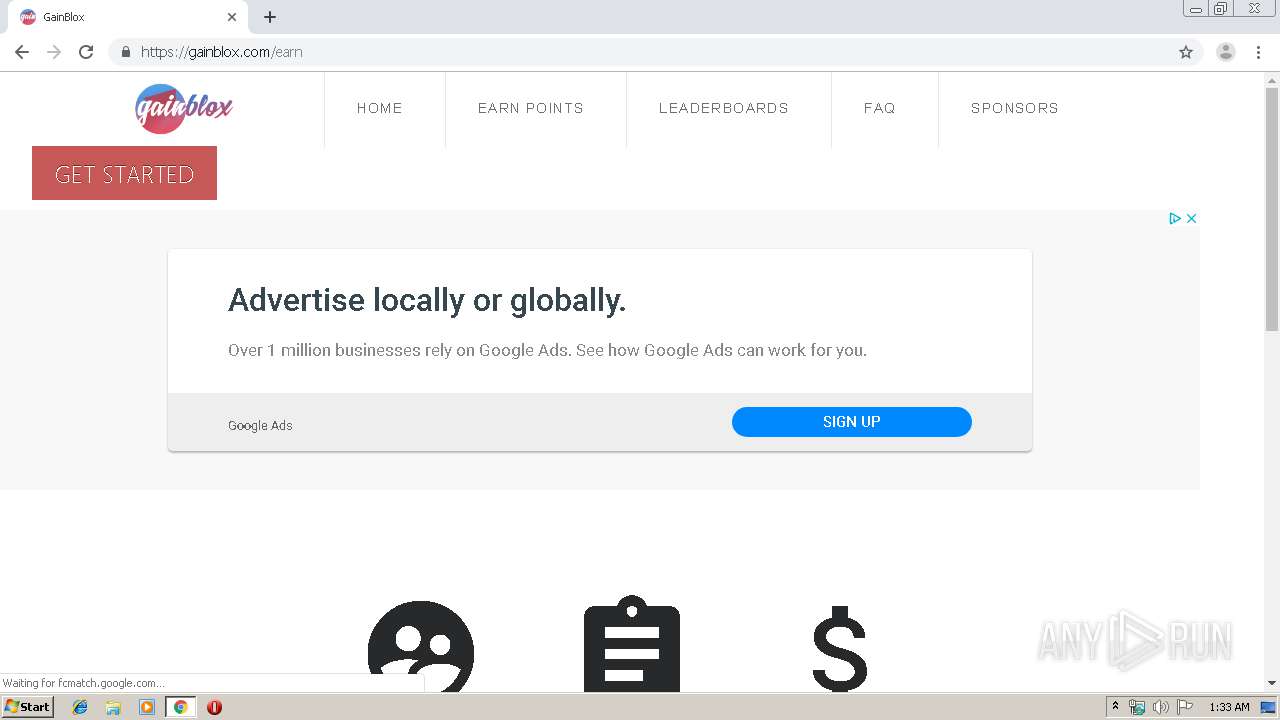Open the SPONSORS page
Image resolution: width=1280 pixels, height=720 pixels.
point(1015,108)
